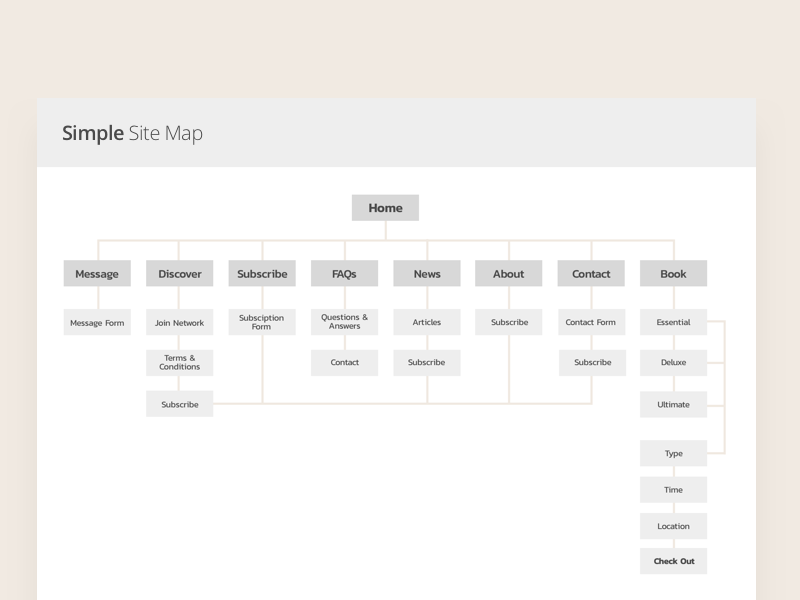Viewport: 800px width, 600px height.
Task: Select the Location step box
Action: 673,526
